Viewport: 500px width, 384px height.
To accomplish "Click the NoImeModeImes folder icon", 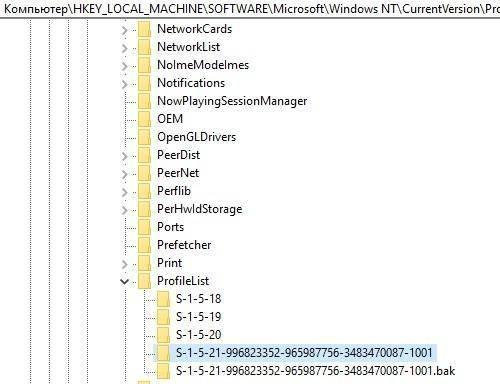I will point(144,65).
